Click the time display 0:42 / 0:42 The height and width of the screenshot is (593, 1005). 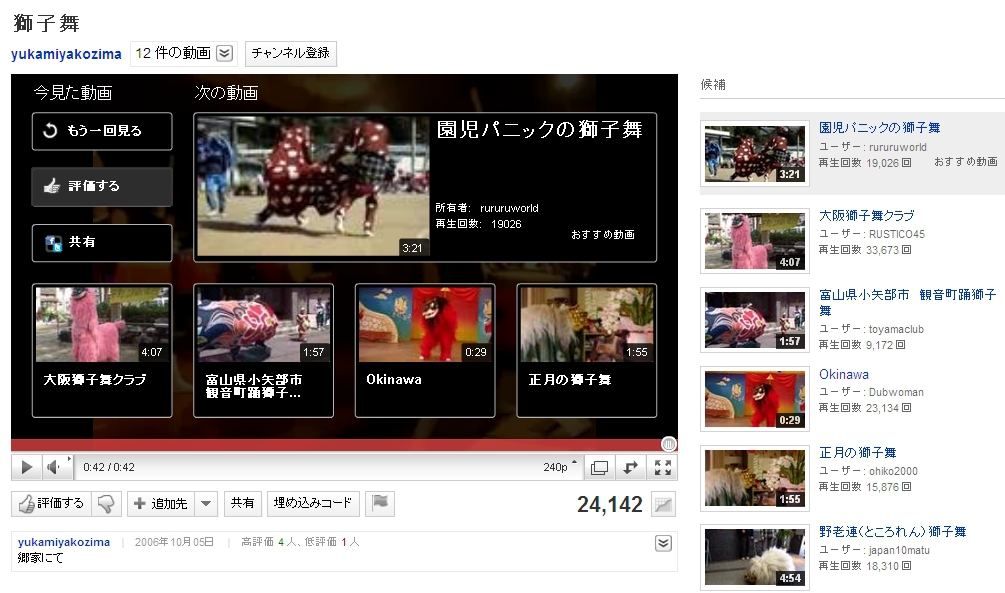(109, 467)
